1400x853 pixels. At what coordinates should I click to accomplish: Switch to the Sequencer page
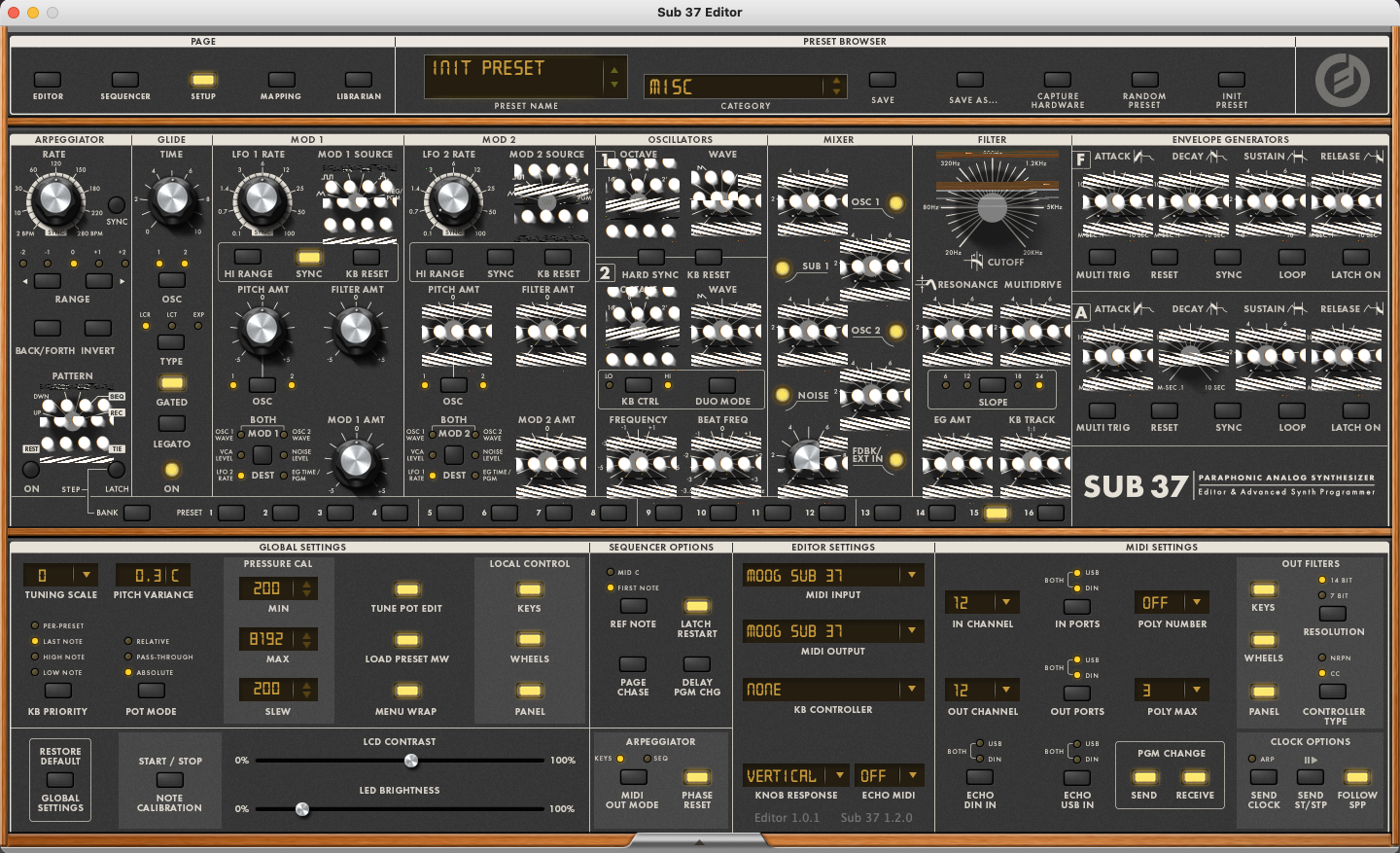coord(125,80)
